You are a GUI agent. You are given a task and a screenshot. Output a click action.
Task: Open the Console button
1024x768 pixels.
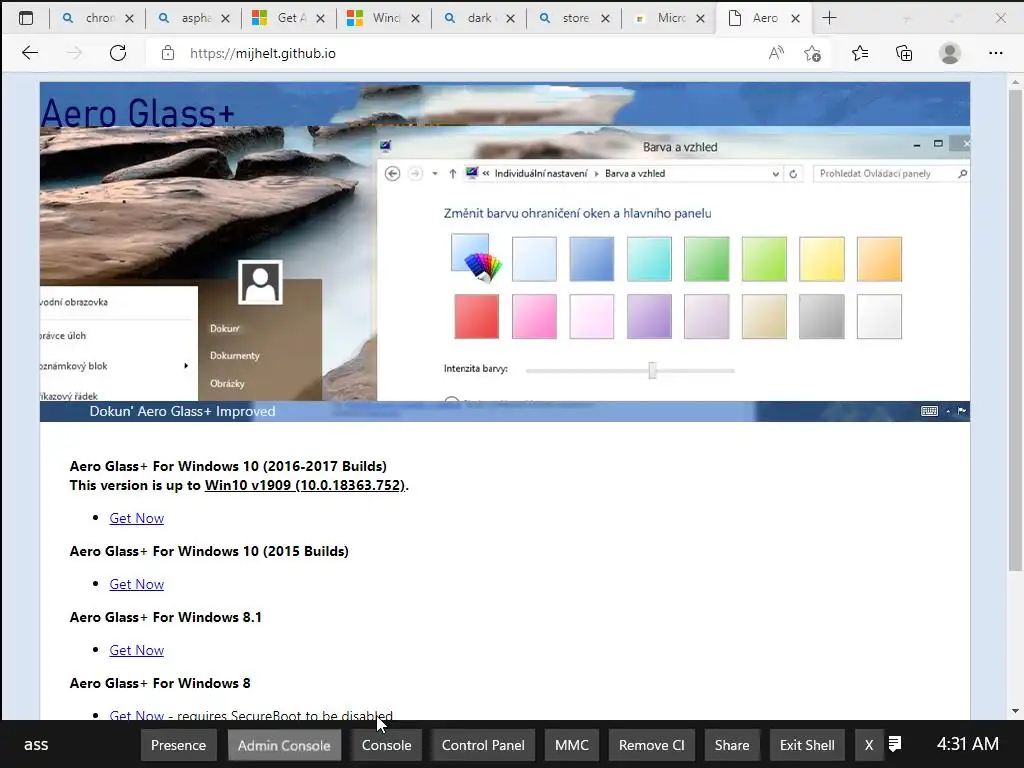tap(387, 745)
